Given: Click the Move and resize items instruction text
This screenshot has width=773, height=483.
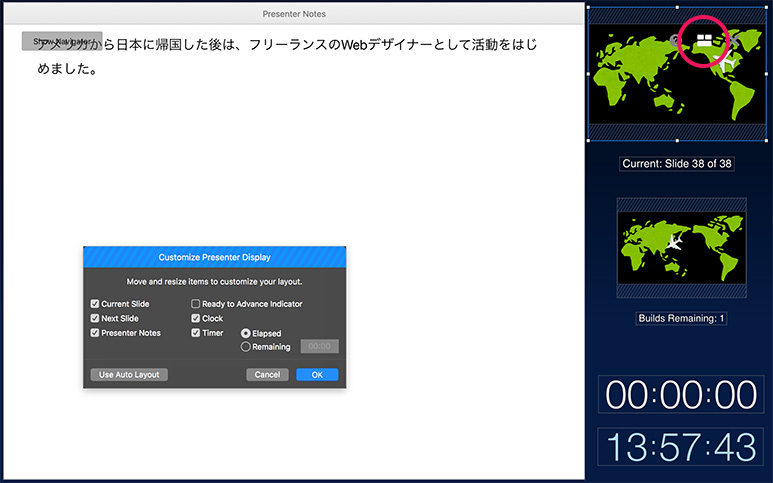Looking at the screenshot, I should pos(214,282).
